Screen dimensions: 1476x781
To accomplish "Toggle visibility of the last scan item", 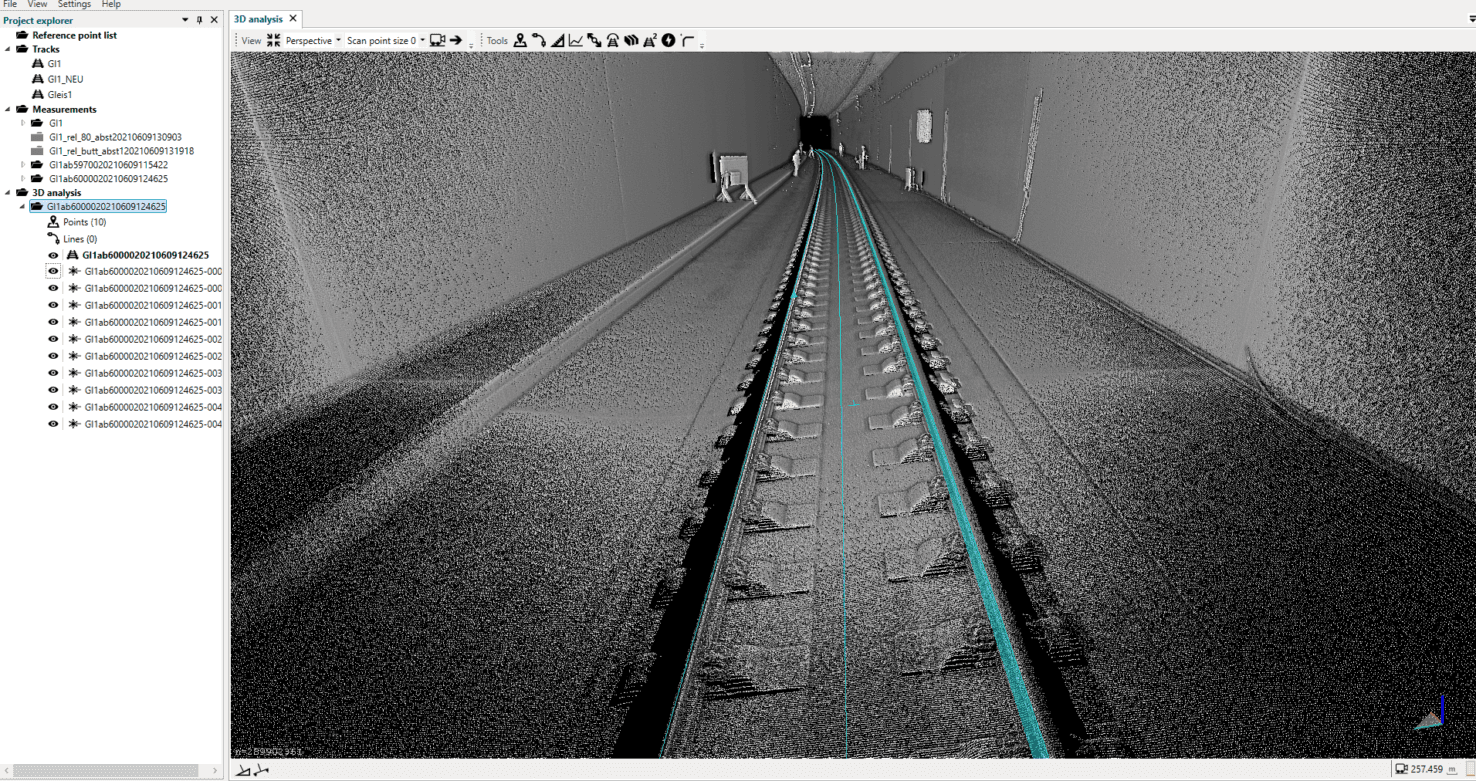I will [54, 424].
